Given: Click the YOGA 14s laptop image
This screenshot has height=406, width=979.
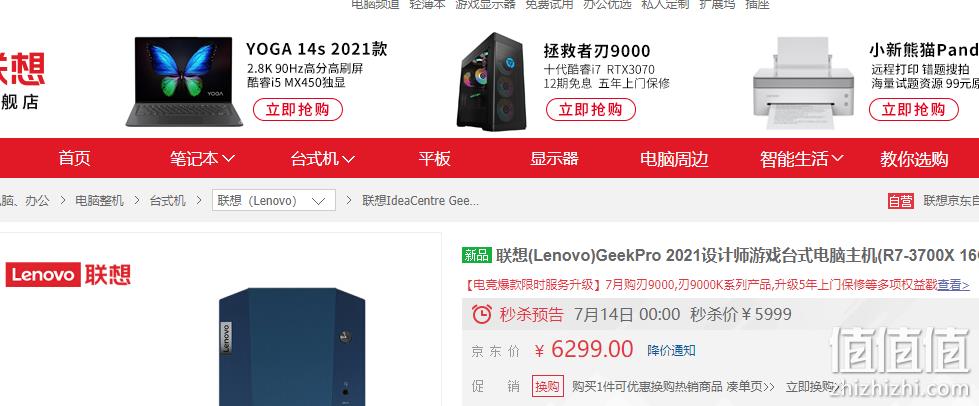Looking at the screenshot, I should tap(184, 82).
